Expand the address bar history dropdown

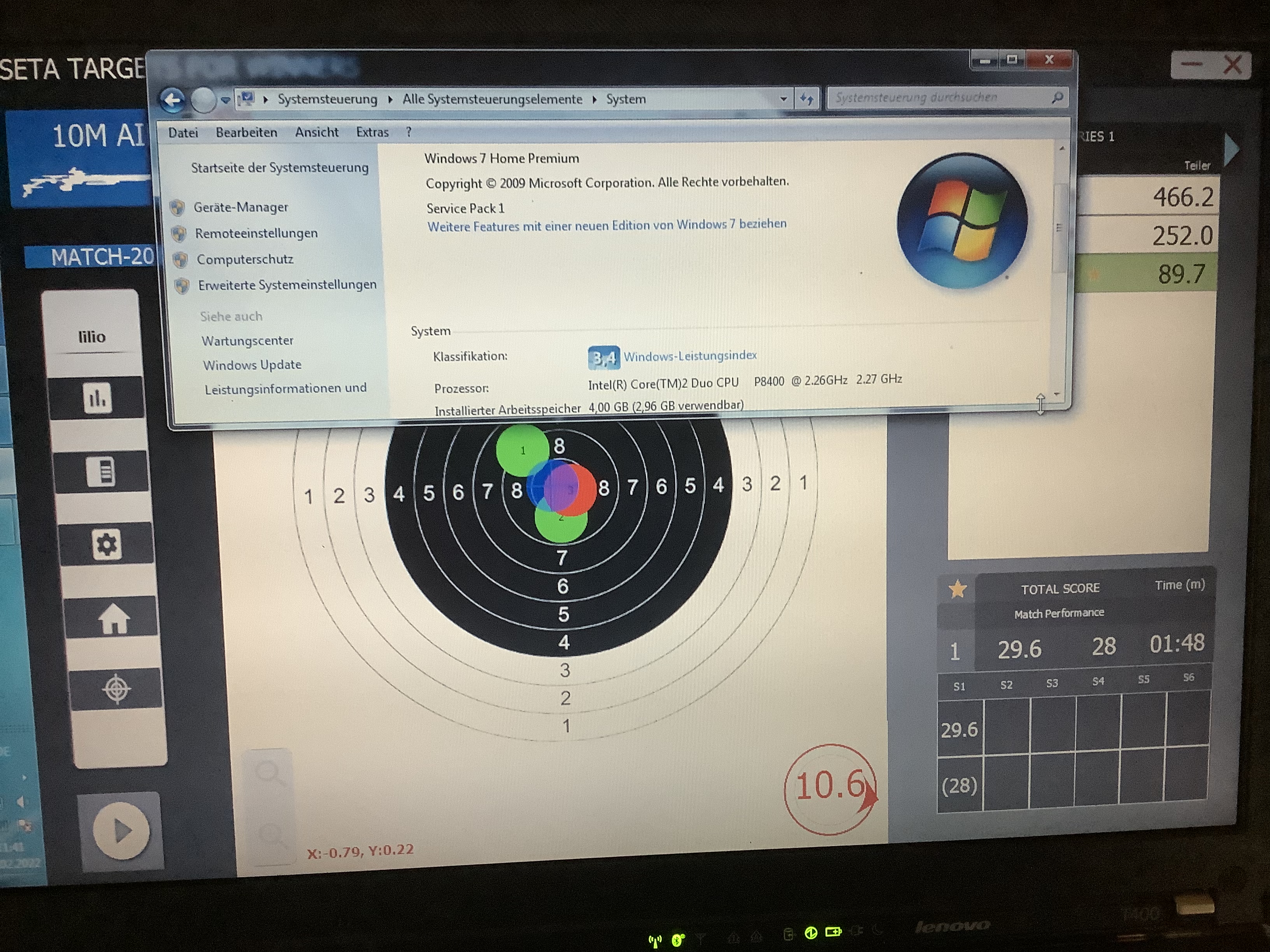tap(784, 99)
